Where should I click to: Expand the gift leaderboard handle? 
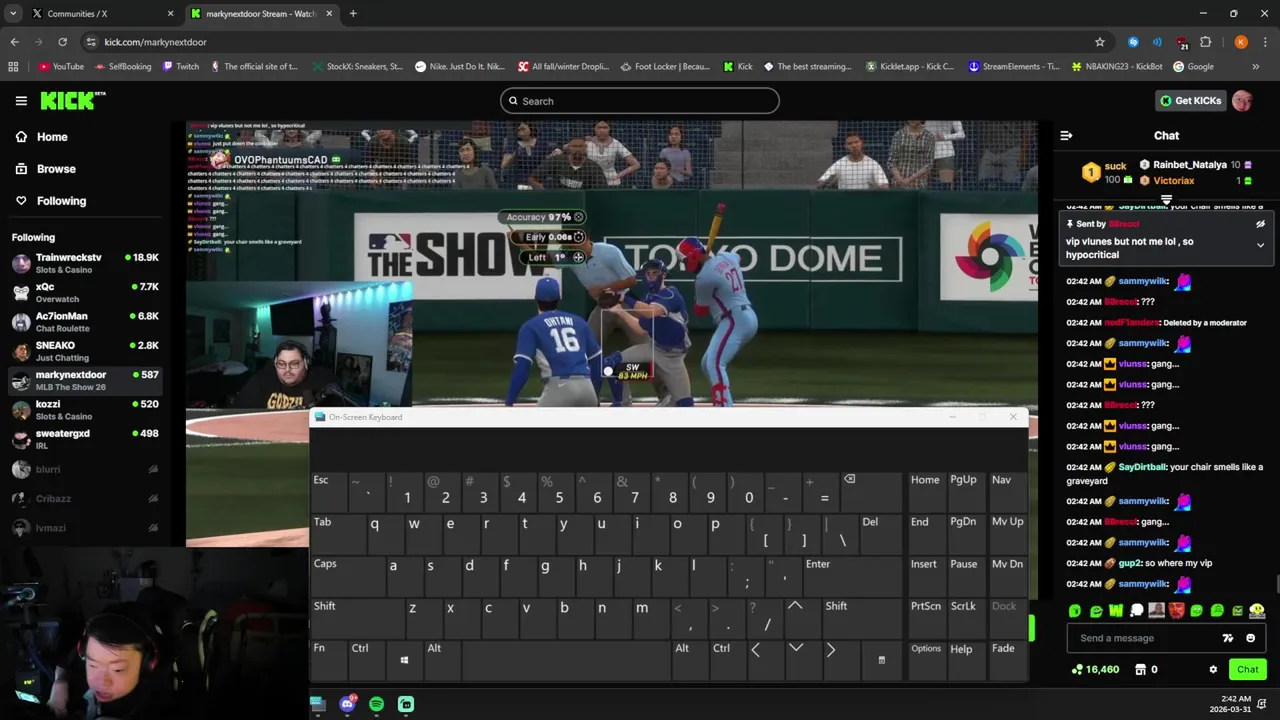click(x=1166, y=200)
